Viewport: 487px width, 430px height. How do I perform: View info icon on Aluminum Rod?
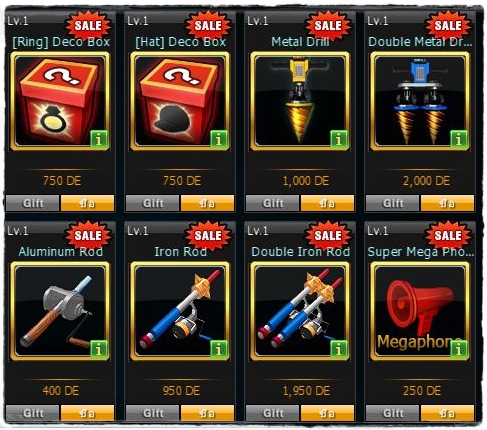point(99,349)
